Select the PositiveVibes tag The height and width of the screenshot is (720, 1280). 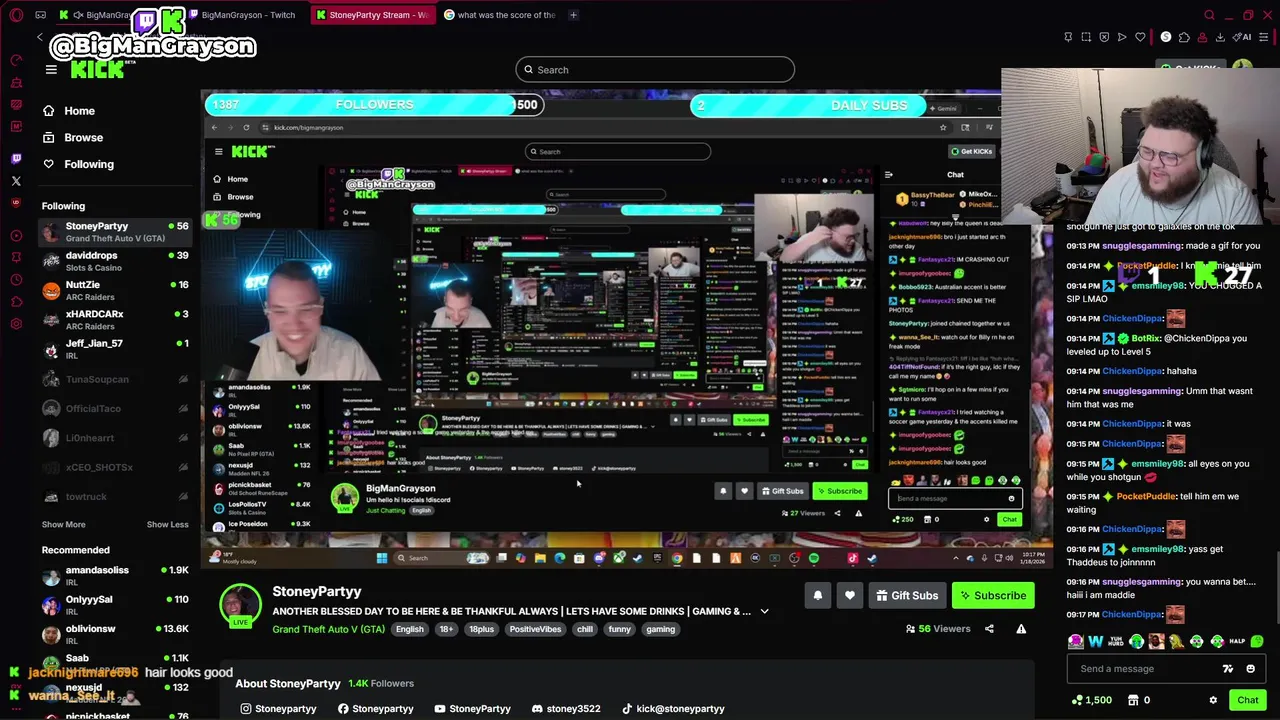tap(535, 629)
